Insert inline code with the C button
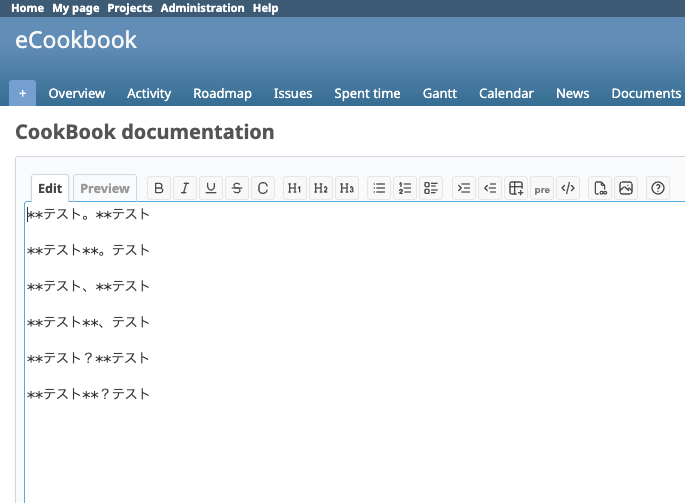The height and width of the screenshot is (503, 685). tap(263, 188)
